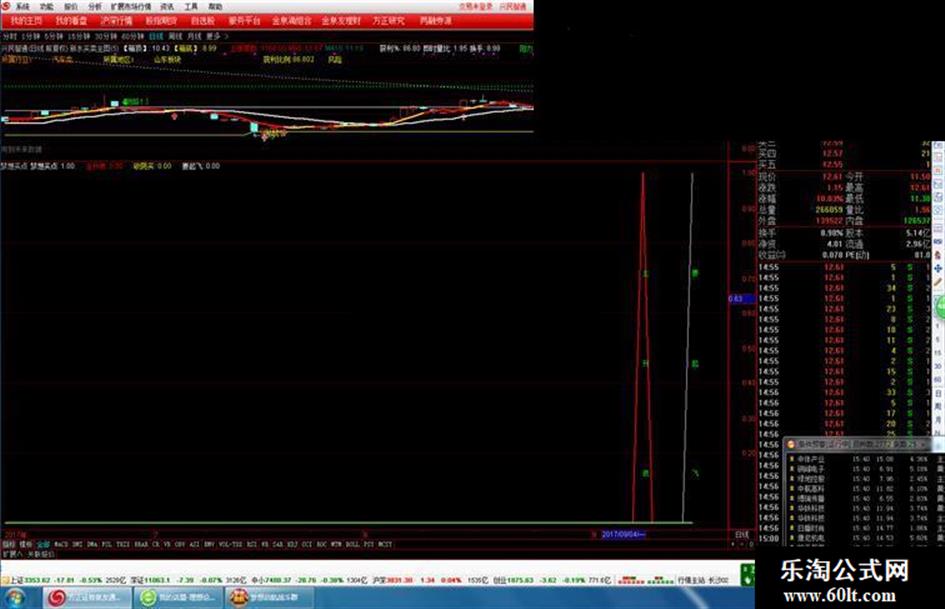The width and height of the screenshot is (945, 609).
Task: Click the alert window title icon
Action: point(791,444)
